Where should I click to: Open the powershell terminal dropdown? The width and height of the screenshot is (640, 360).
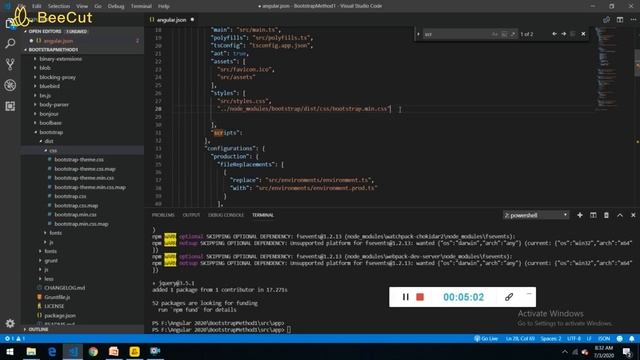536,215
